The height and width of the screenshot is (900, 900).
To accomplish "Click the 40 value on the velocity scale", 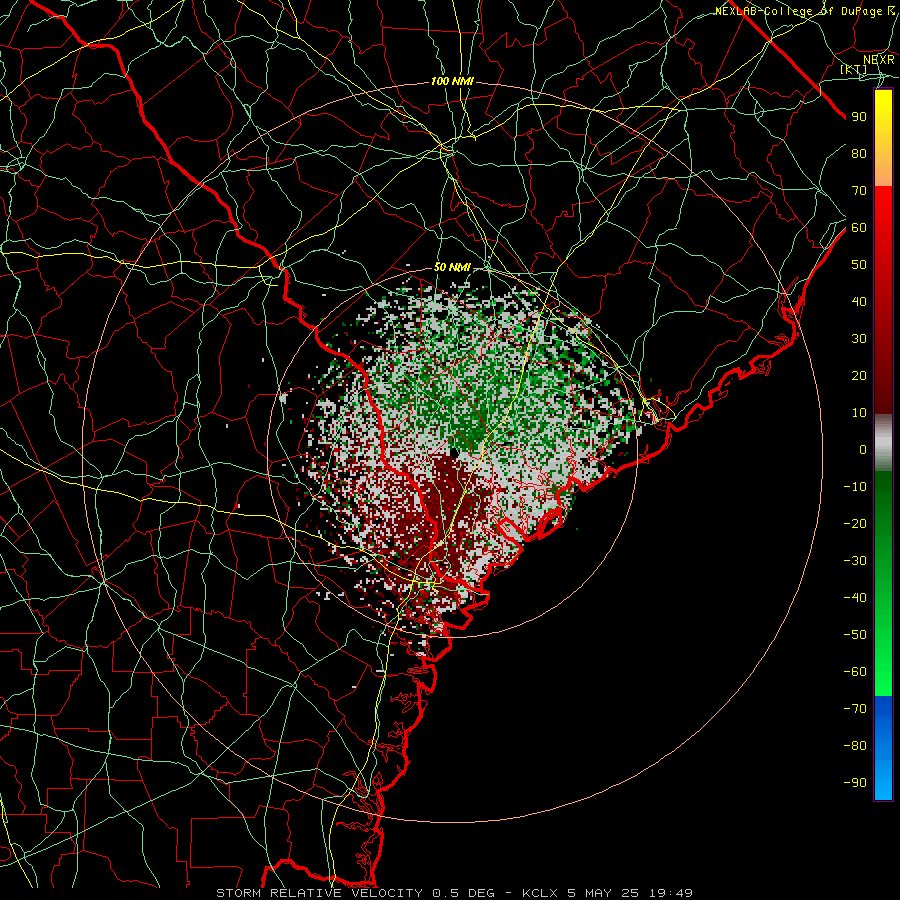I will [859, 302].
